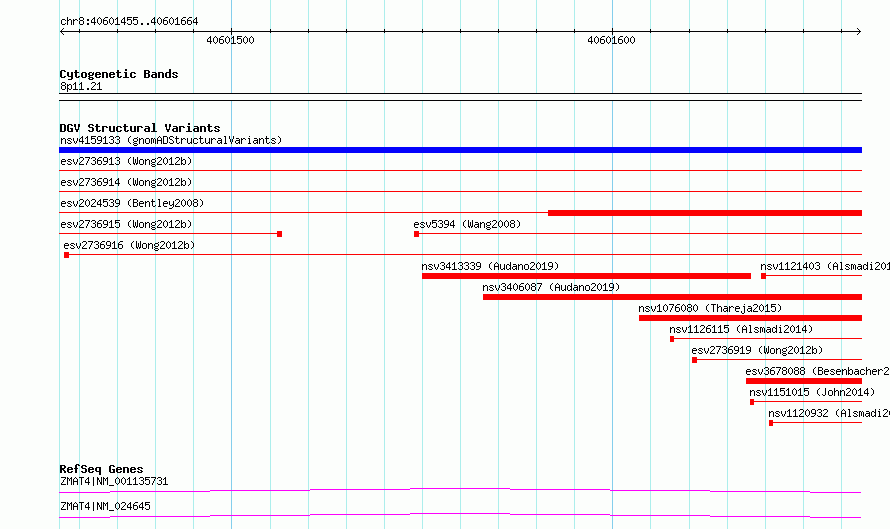Select the nsv4159133 (gnomADStructuralVariants) label
Image resolution: width=890 pixels, height=529 pixels.
171,140
